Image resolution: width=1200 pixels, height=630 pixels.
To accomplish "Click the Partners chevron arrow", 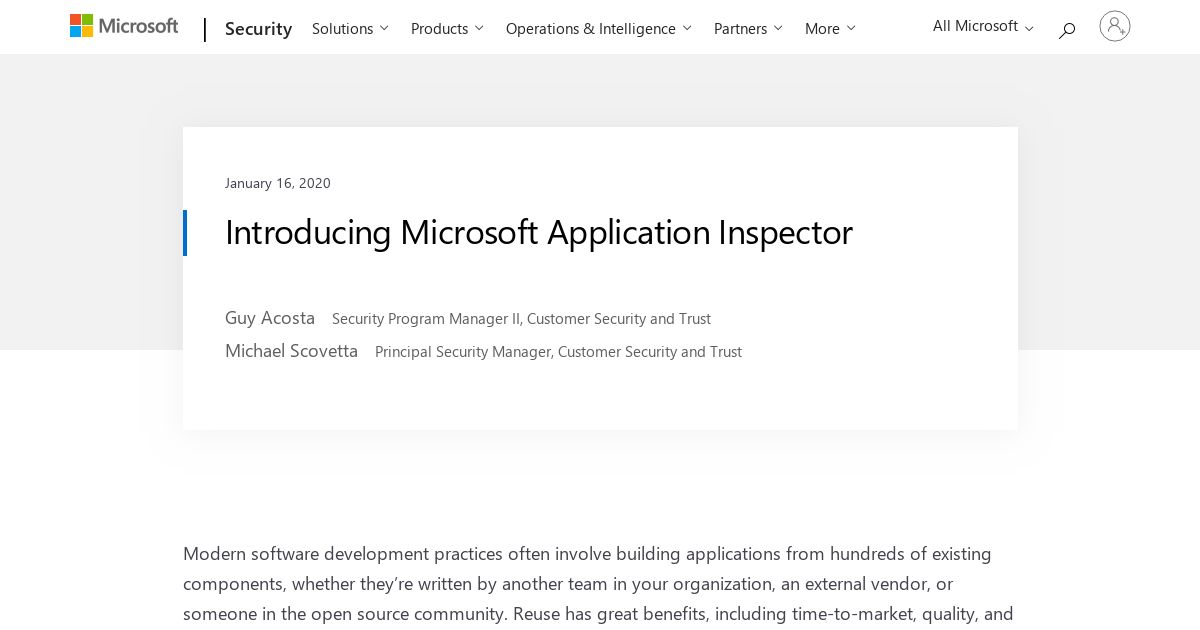I will coord(778,28).
